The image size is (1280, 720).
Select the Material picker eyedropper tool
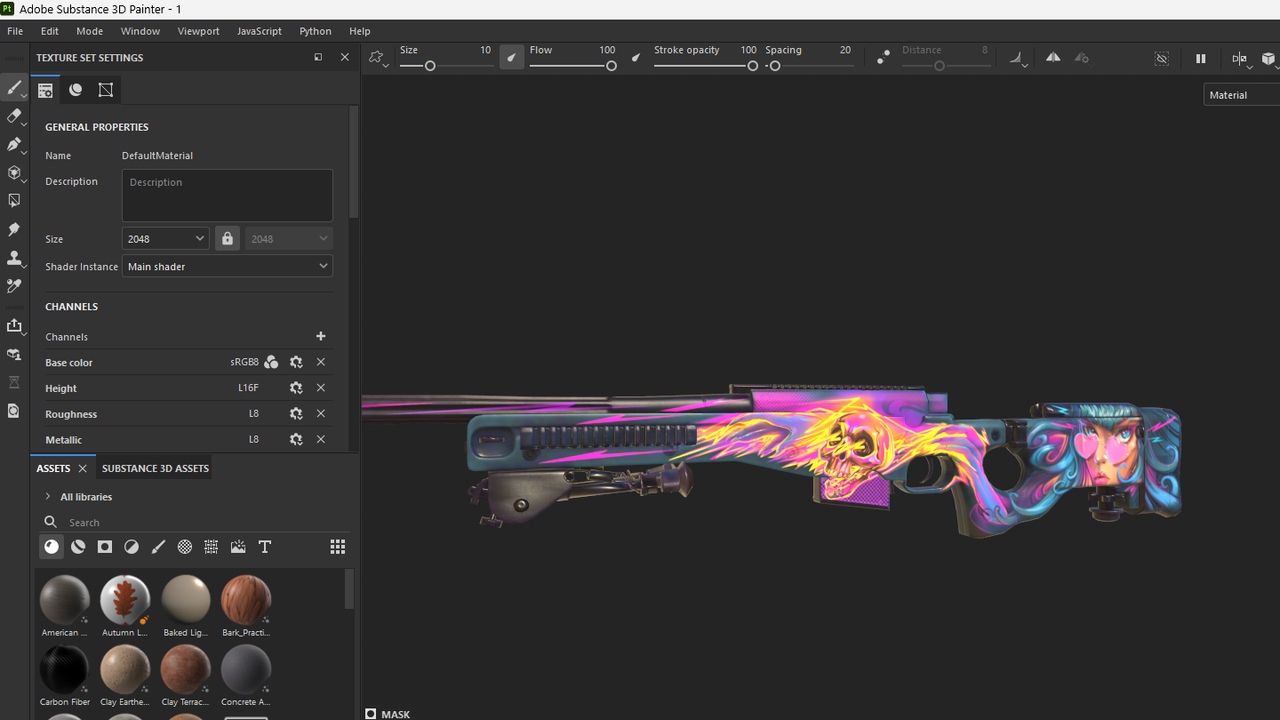14,285
